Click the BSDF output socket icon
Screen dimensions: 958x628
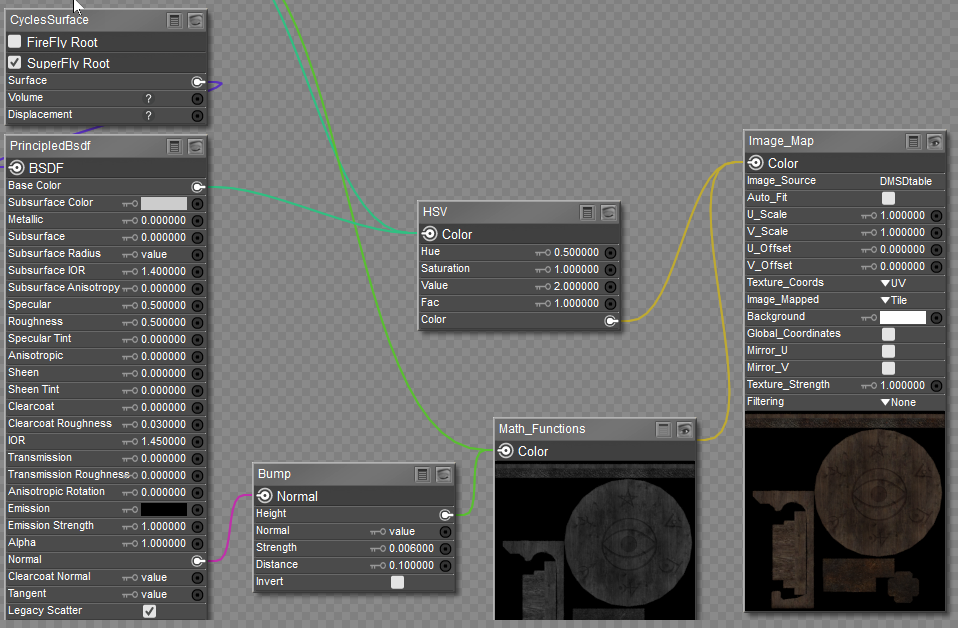(16, 168)
